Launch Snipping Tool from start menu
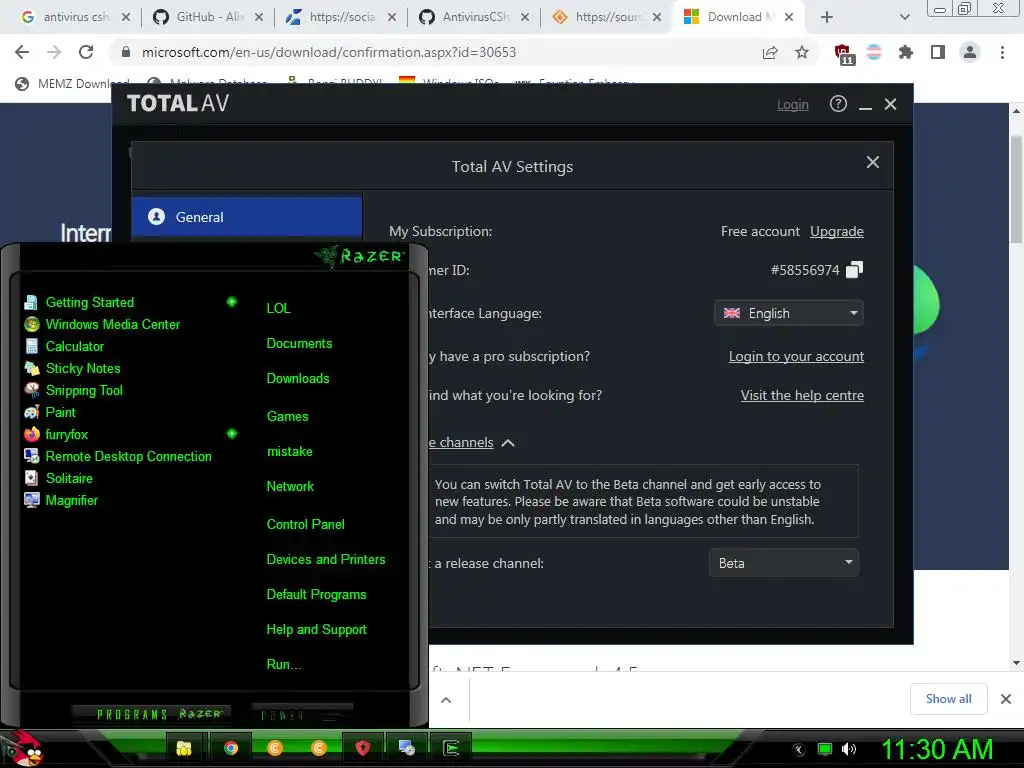This screenshot has height=768, width=1024. pos(84,391)
